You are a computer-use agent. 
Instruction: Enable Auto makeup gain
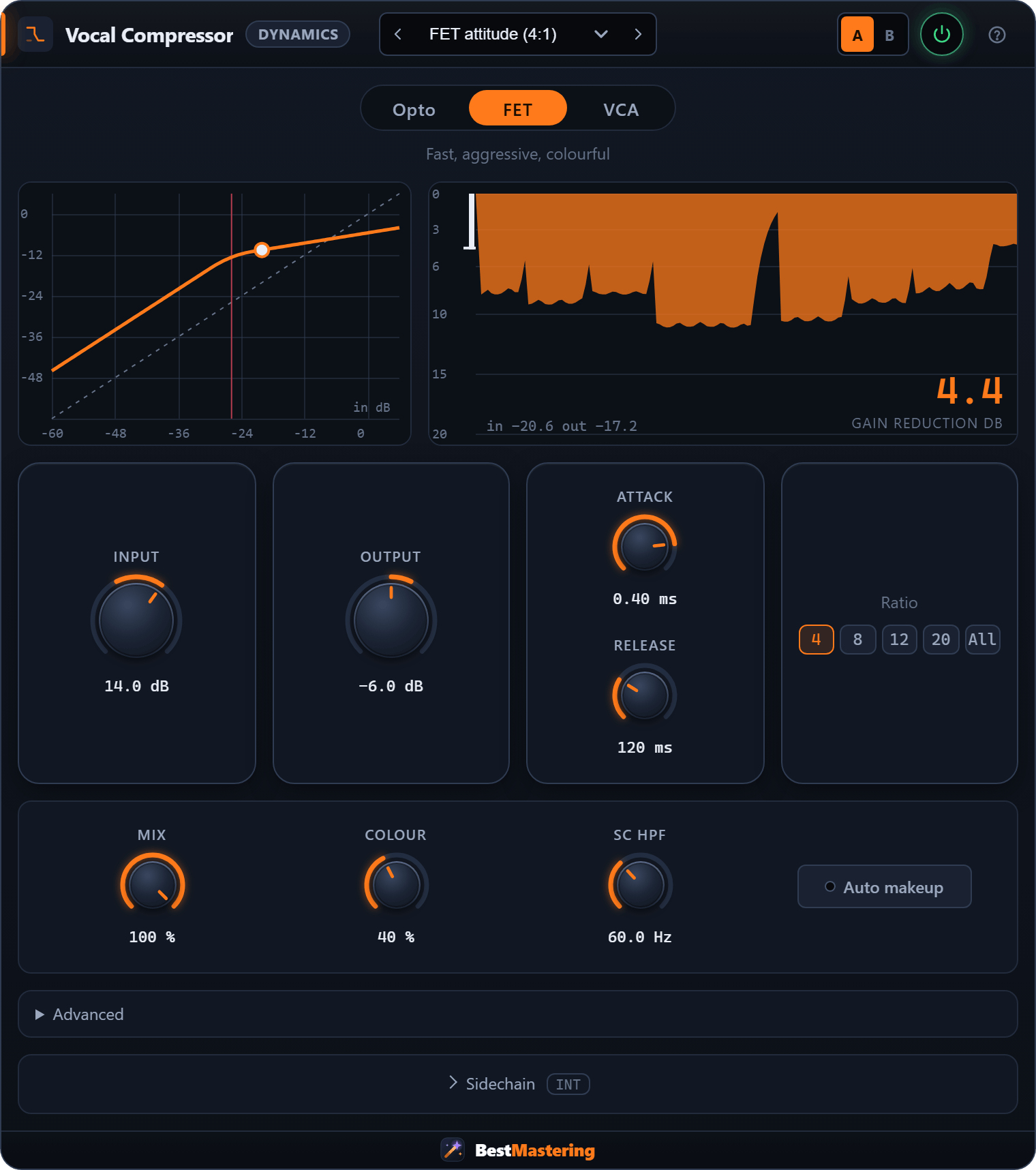pyautogui.click(x=885, y=886)
